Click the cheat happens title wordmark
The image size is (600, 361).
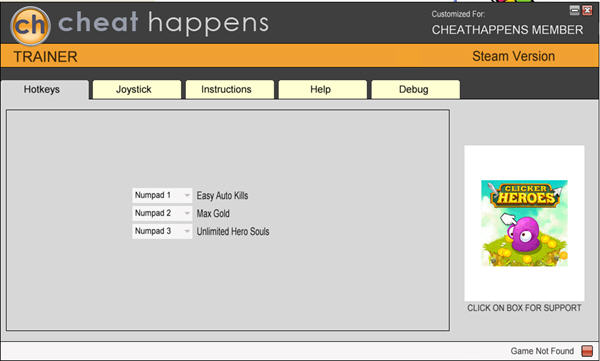point(163,23)
